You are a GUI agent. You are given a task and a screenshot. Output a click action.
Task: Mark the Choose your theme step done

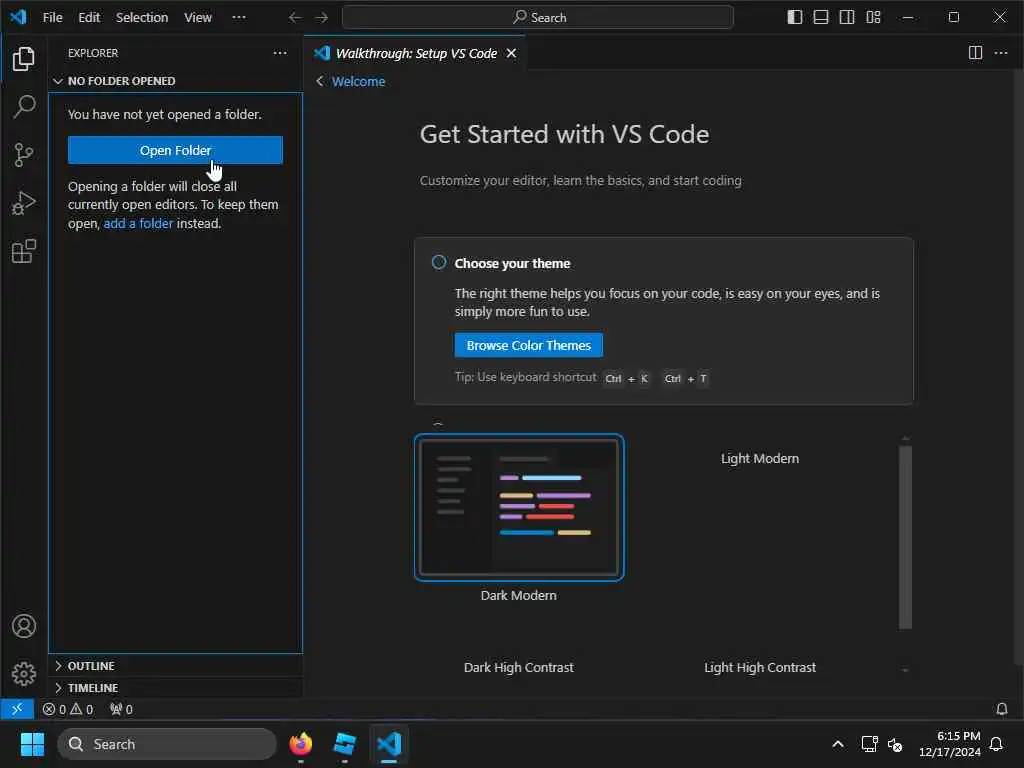click(x=439, y=262)
